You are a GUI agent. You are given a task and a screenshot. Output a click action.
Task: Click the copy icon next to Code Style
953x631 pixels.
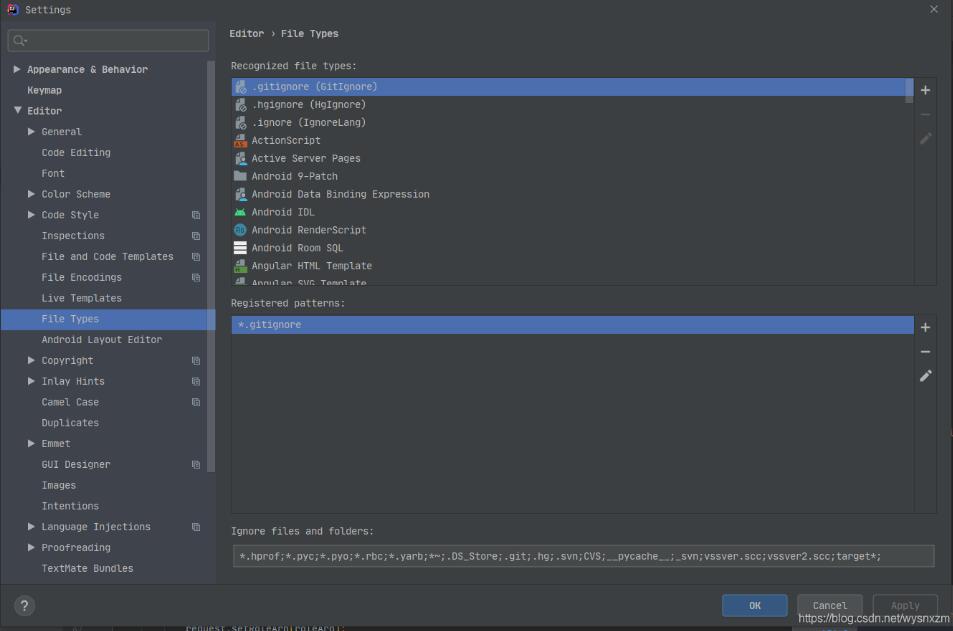(x=196, y=215)
